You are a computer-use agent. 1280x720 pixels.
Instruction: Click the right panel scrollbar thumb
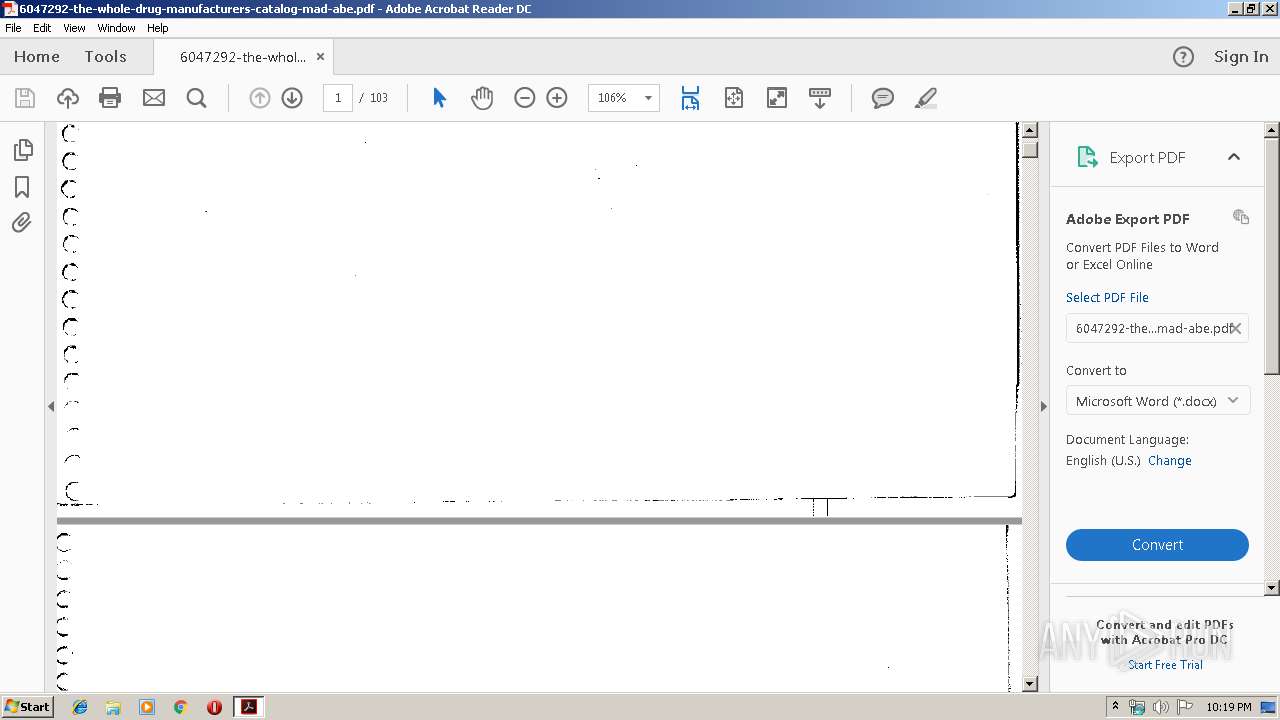[1272, 255]
